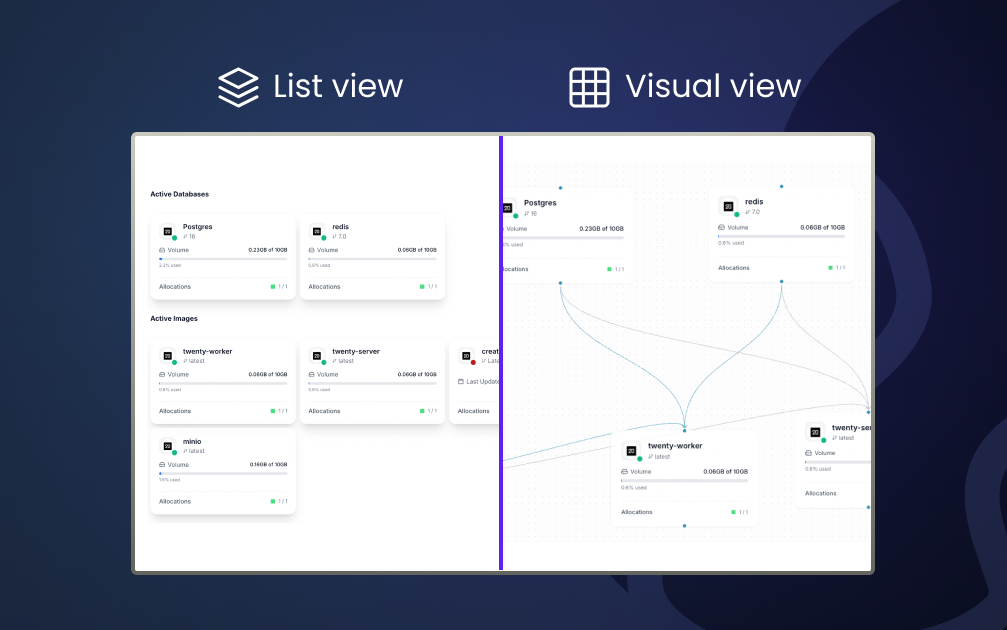Click green allocation square on minio card
Viewport: 1007px width, 630px height.
point(273,502)
